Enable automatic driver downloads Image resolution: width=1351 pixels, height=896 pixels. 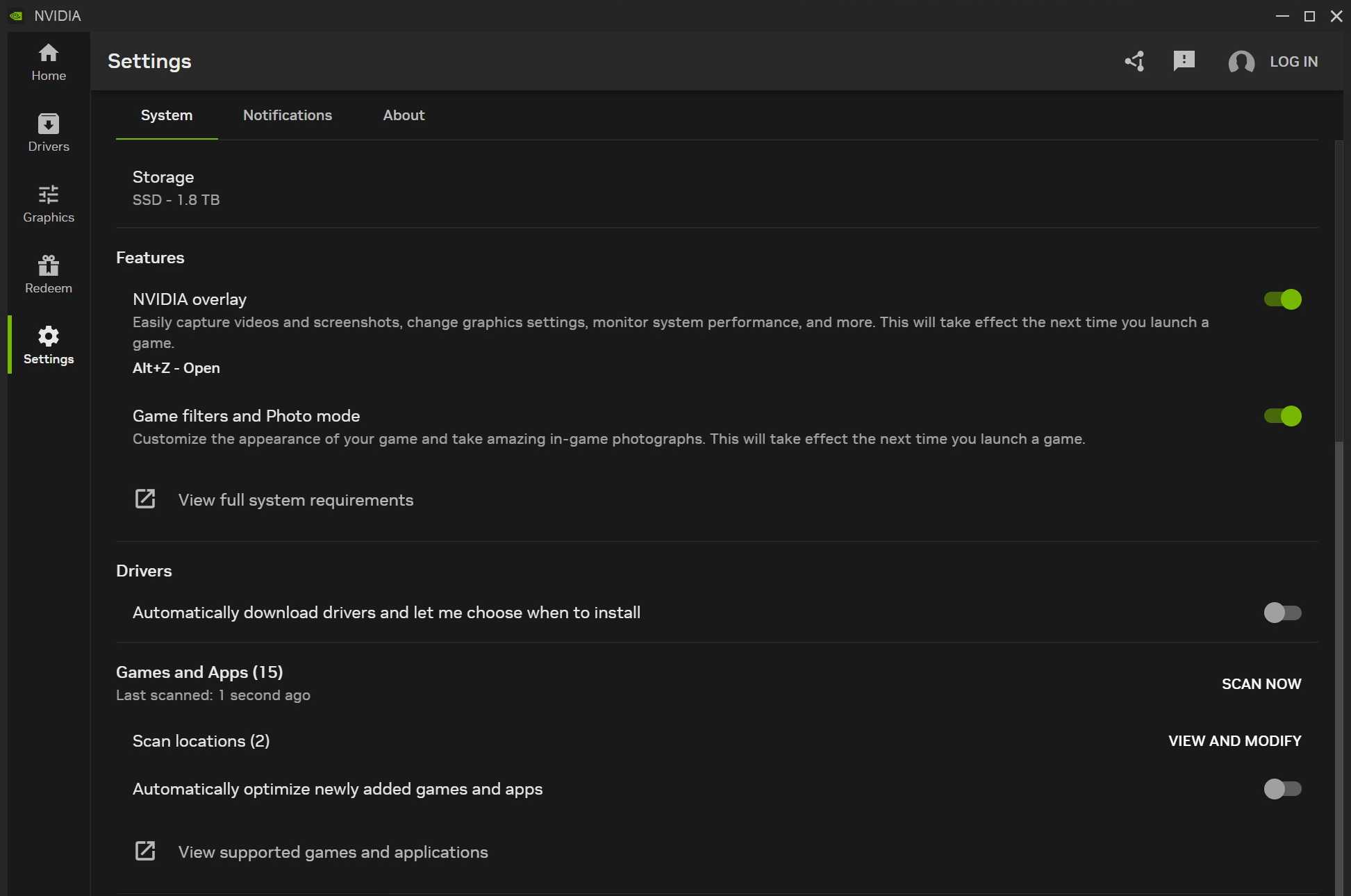click(x=1282, y=613)
